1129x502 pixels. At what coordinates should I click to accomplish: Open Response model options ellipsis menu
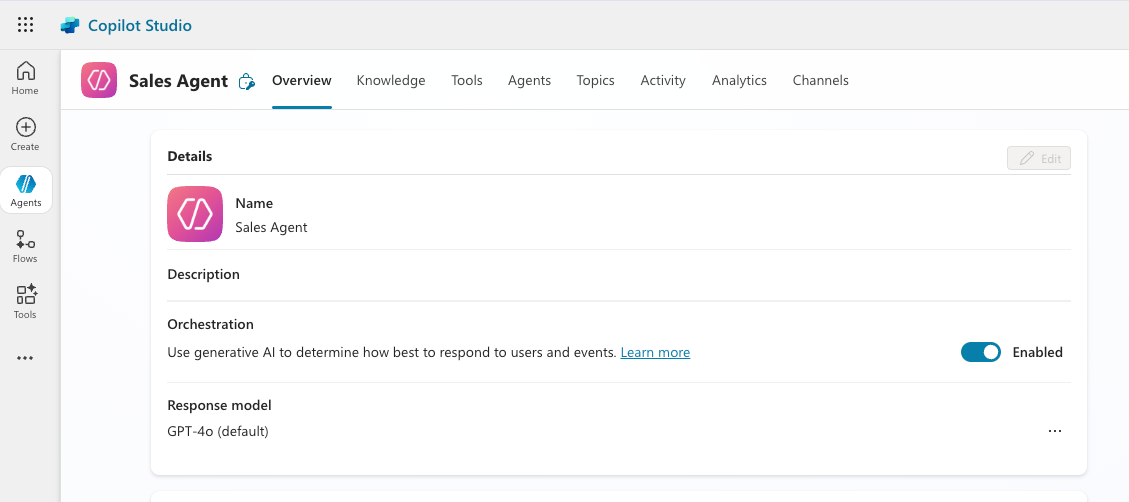(1054, 431)
